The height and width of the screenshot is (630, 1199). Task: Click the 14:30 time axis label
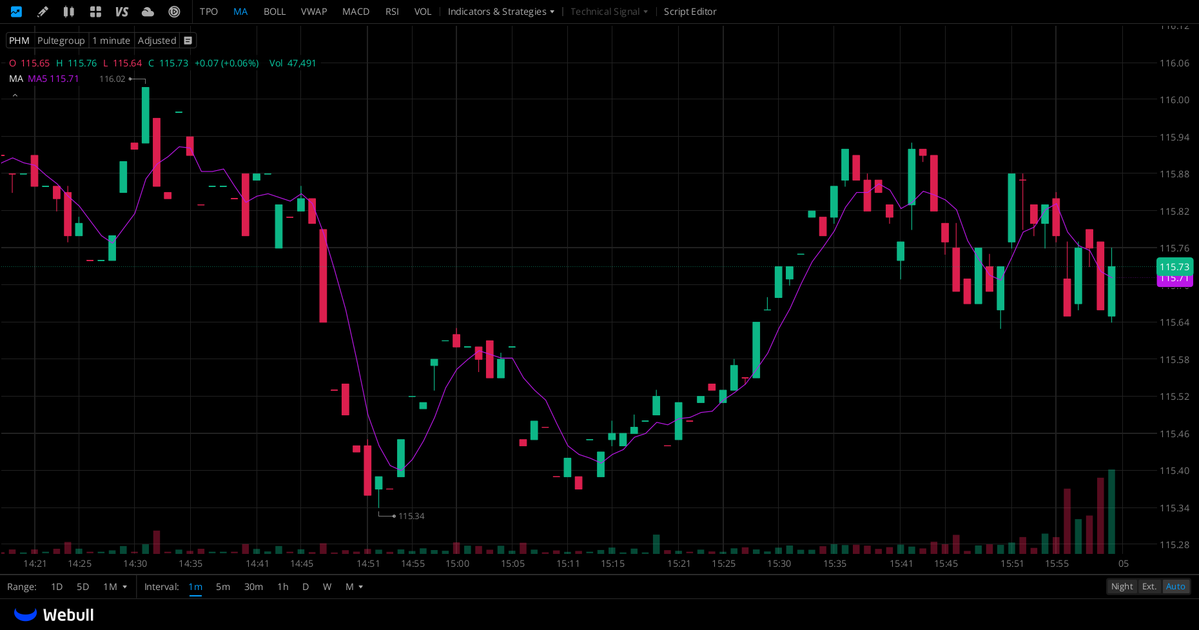(x=135, y=563)
